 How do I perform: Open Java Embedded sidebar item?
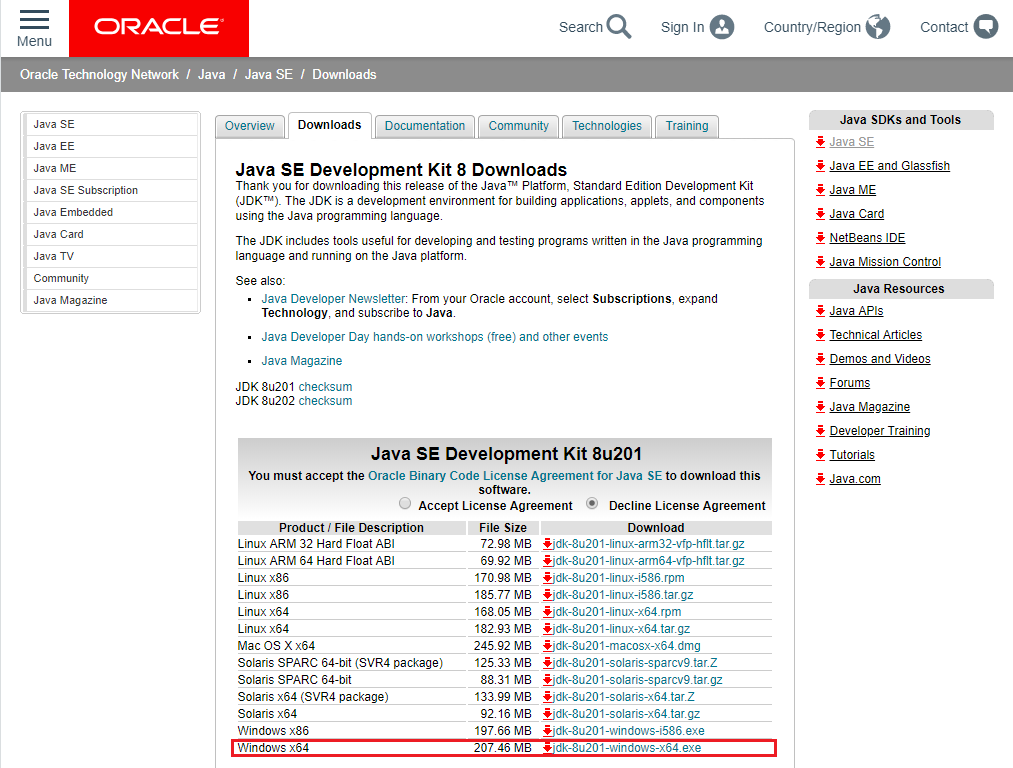pos(111,212)
